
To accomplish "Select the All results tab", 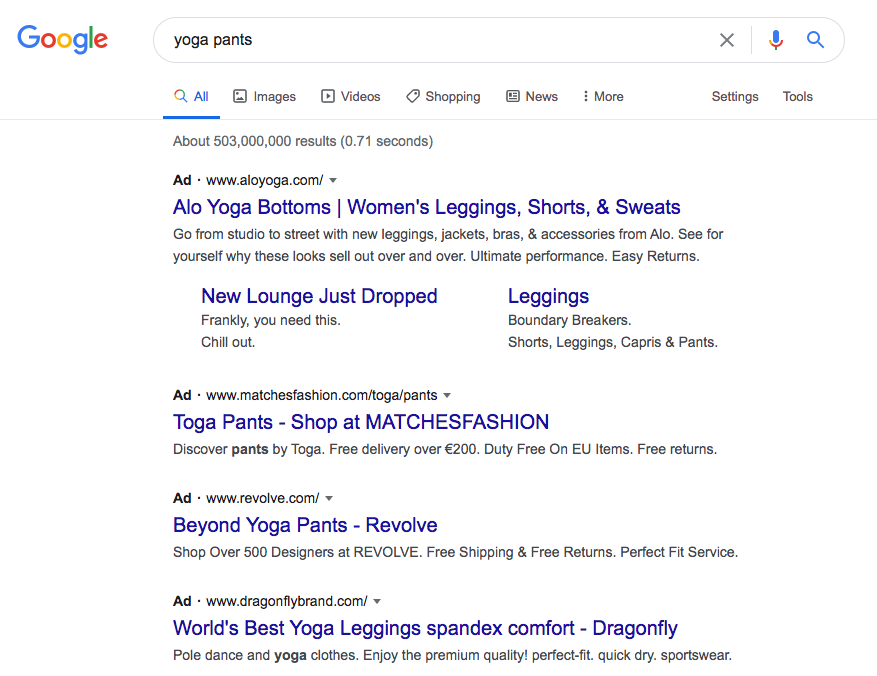I will coord(191,96).
